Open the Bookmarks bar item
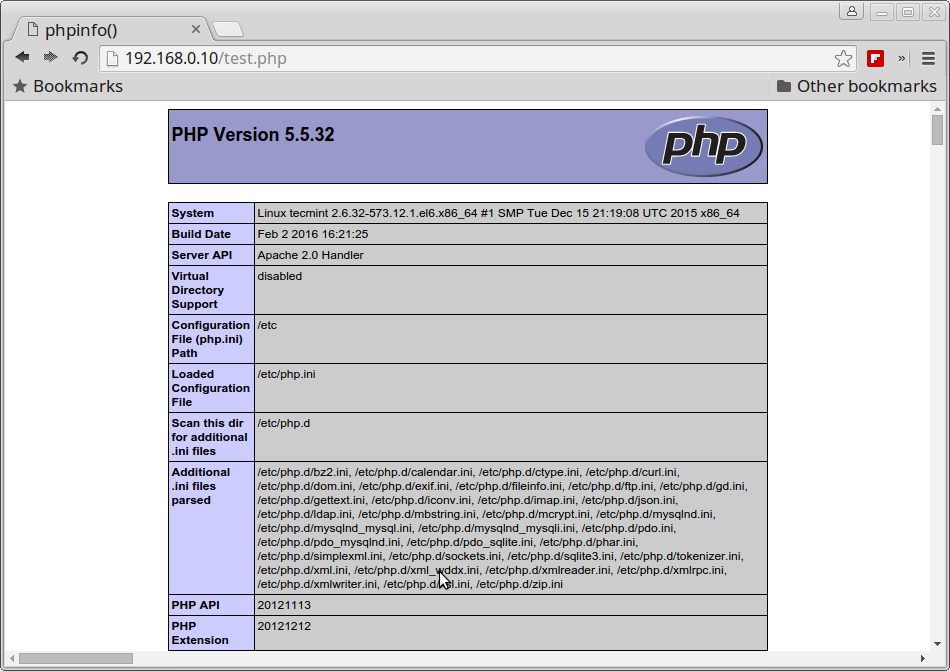 [67, 86]
